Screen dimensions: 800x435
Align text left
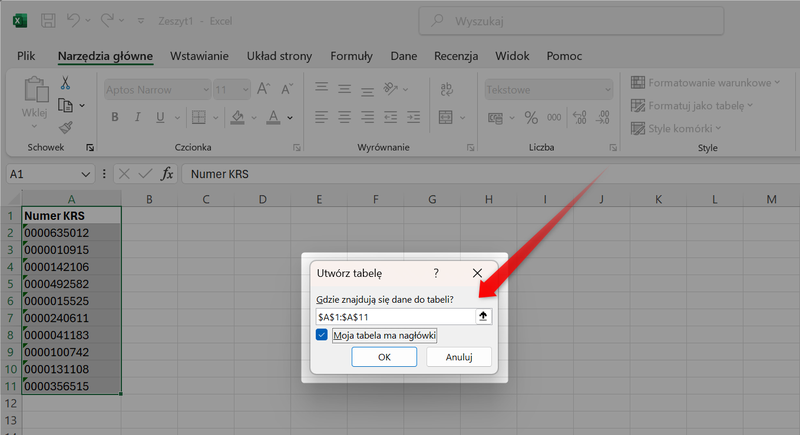[321, 117]
